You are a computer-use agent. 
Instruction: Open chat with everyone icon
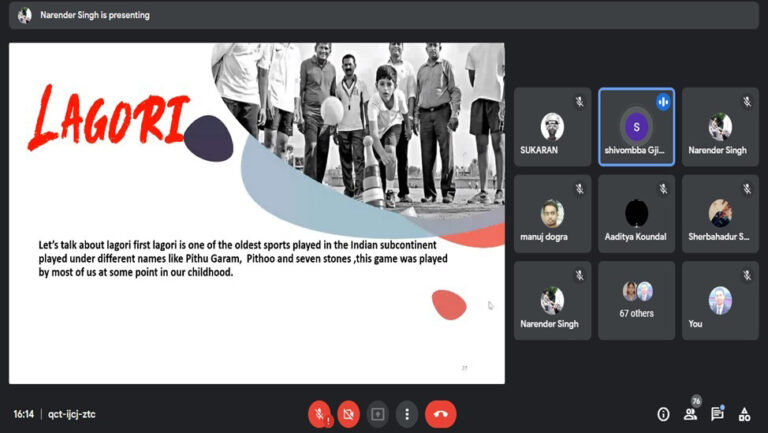point(718,414)
